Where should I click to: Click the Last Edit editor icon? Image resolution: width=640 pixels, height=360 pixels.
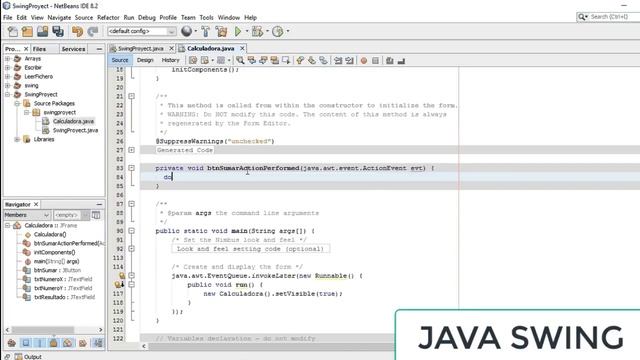193,60
